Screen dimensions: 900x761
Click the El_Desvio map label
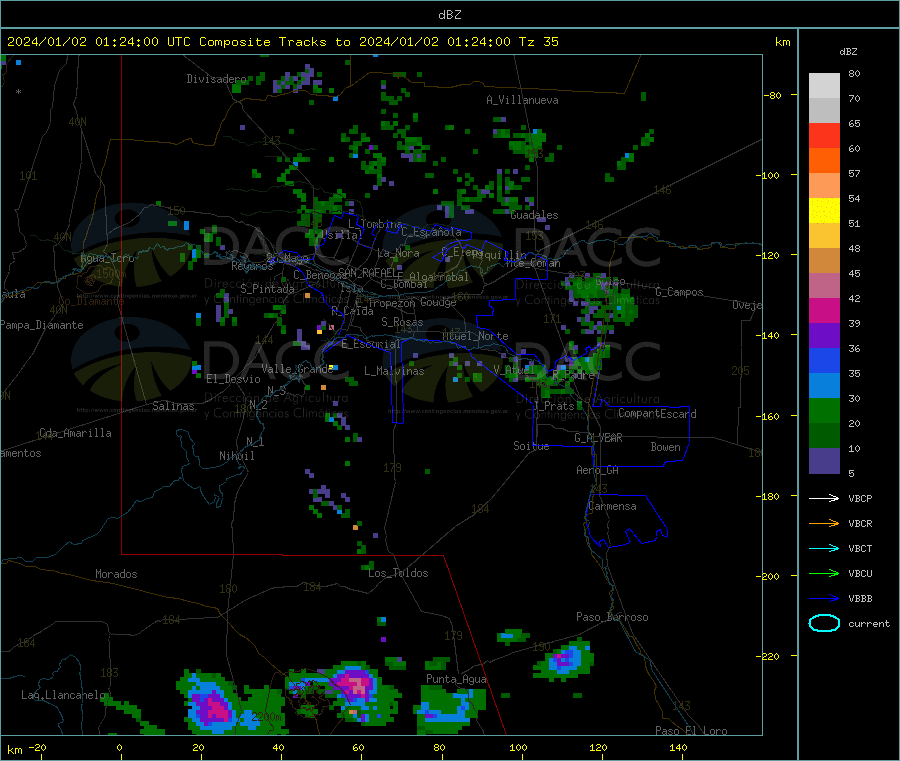(x=233, y=379)
